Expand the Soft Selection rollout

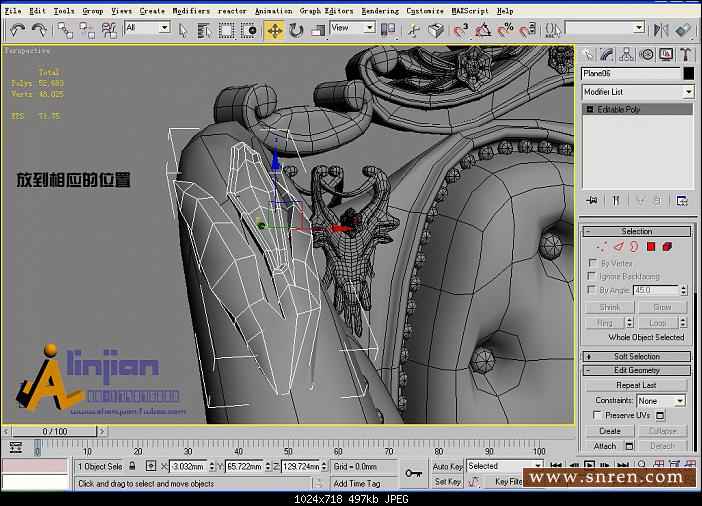636,356
